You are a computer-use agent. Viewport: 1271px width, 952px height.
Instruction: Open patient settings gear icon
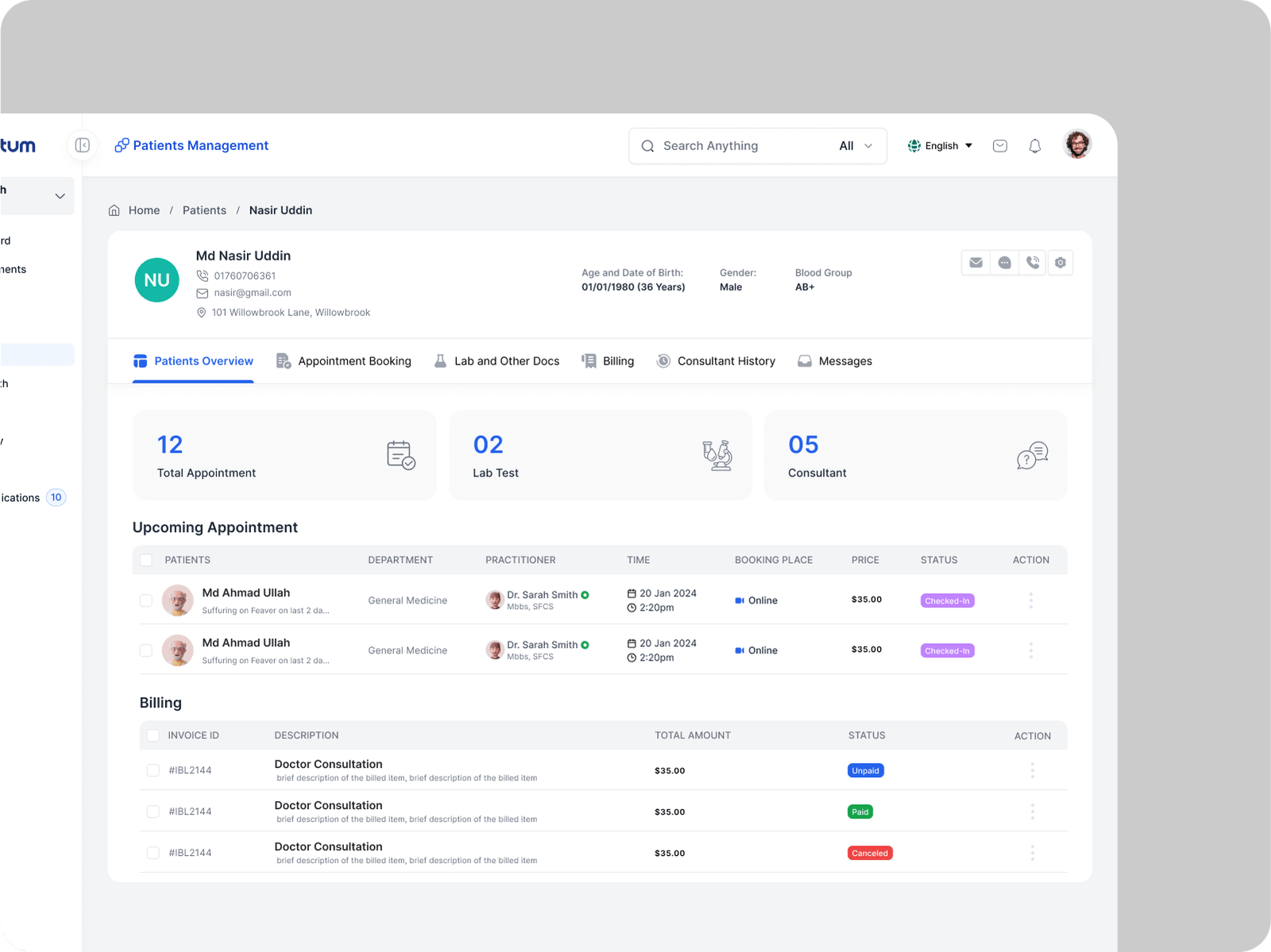coord(1060,263)
